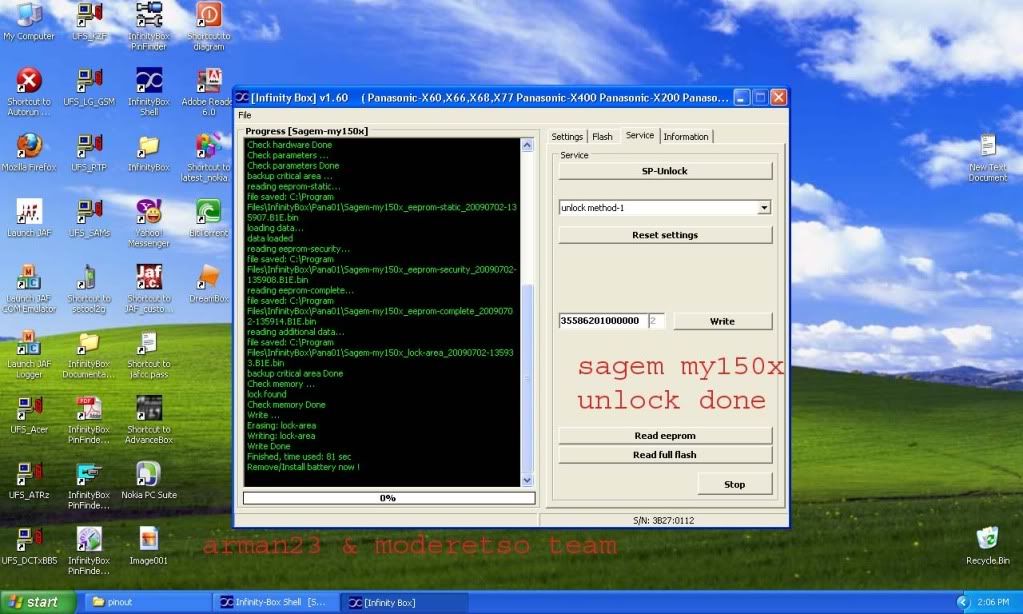The image size is (1023, 614).
Task: Click the Write button
Action: pyautogui.click(x=722, y=321)
